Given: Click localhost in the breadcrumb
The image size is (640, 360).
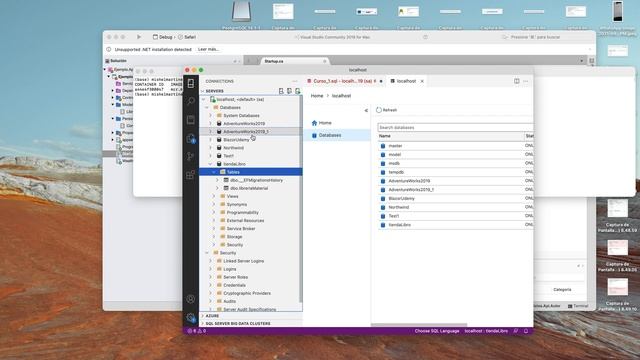Looking at the screenshot, I should pyautogui.click(x=341, y=96).
